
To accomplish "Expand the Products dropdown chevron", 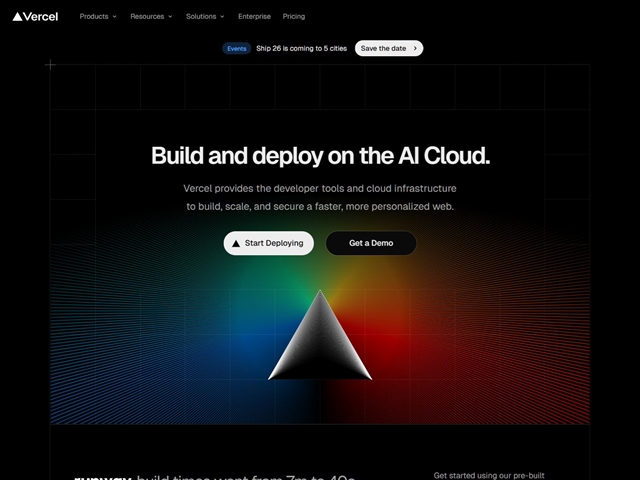I will pos(114,17).
